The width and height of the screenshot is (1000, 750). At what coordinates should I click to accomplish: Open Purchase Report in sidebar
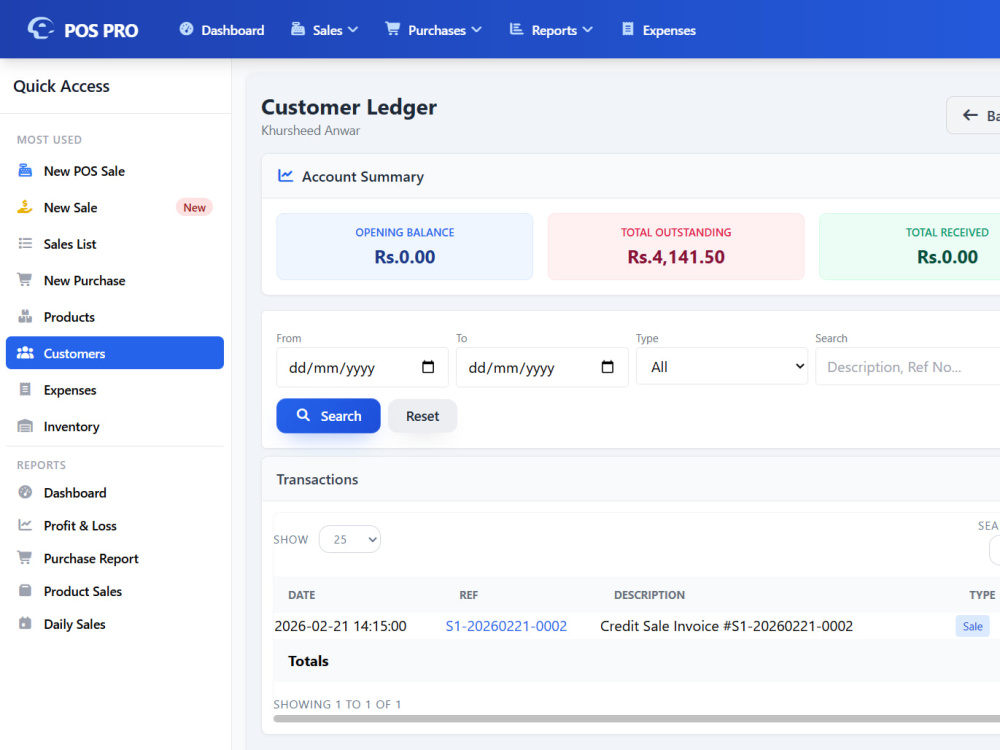click(x=115, y=558)
